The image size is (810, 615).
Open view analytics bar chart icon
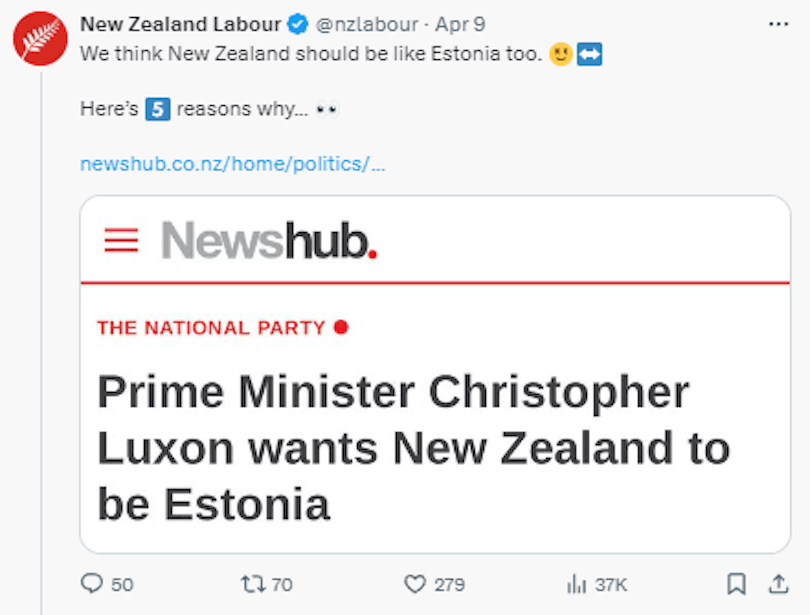[576, 583]
